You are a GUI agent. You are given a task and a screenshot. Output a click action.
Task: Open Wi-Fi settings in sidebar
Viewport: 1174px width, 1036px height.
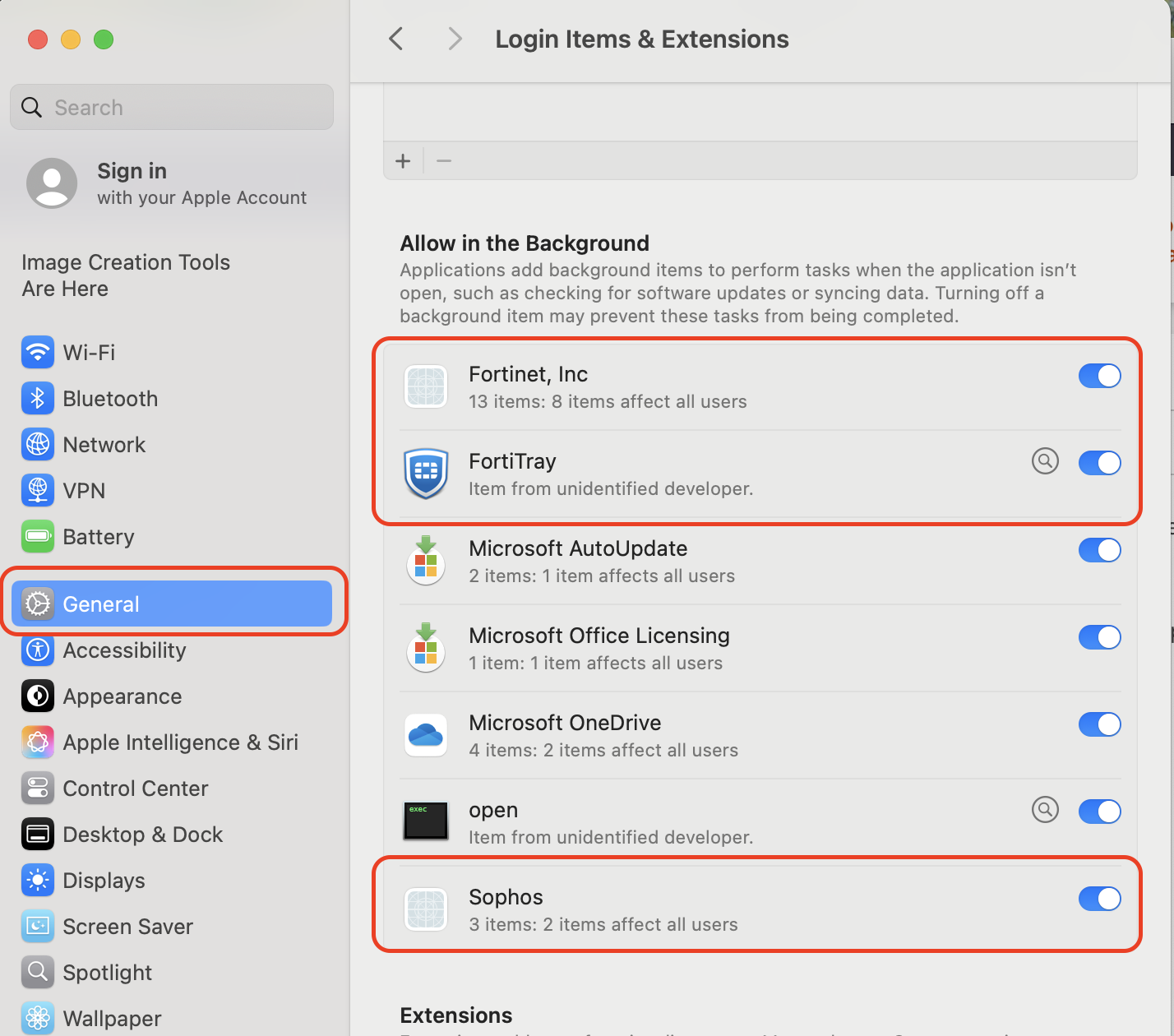89,353
